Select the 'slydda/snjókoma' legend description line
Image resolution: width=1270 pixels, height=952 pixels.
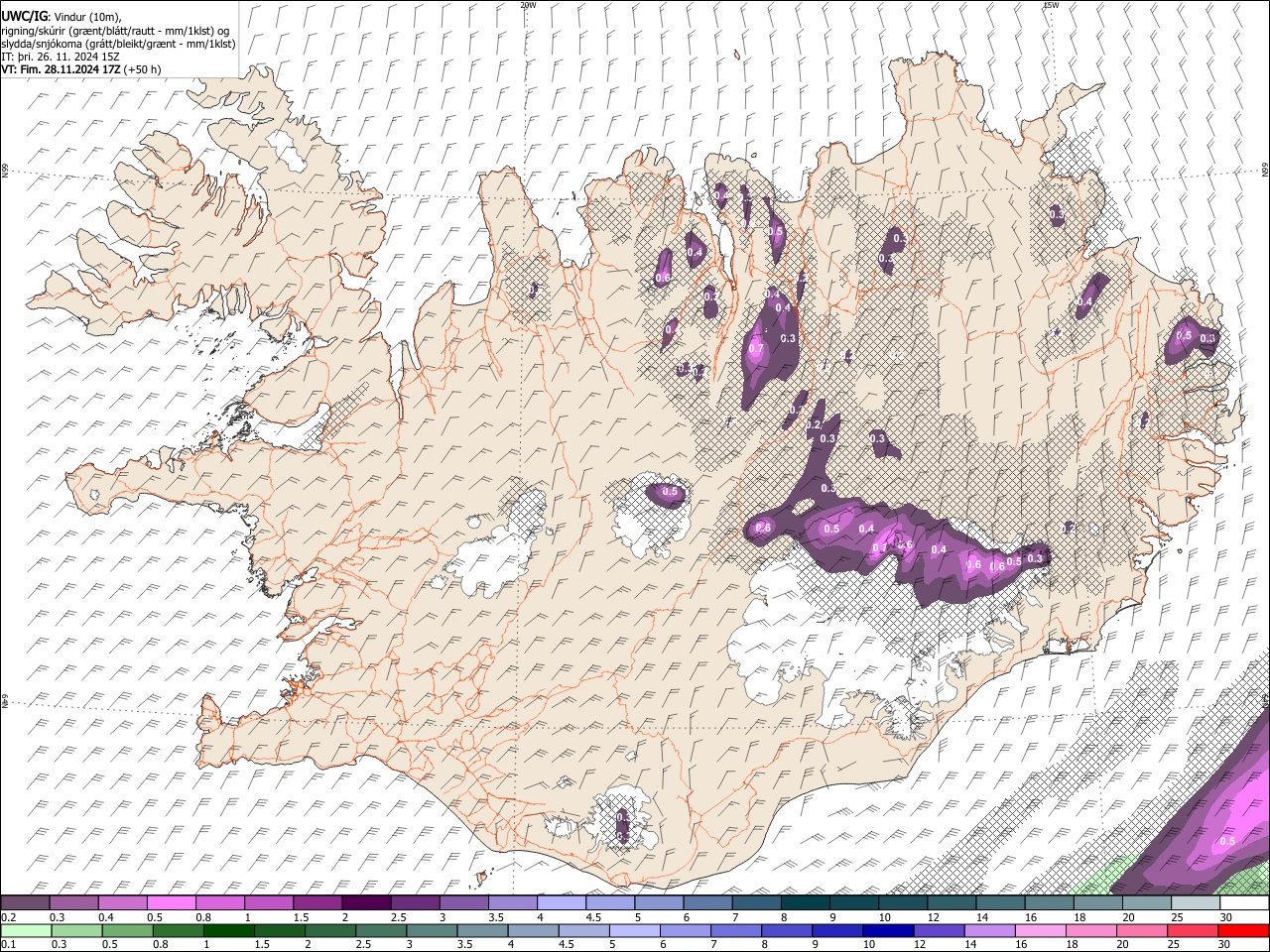118,44
